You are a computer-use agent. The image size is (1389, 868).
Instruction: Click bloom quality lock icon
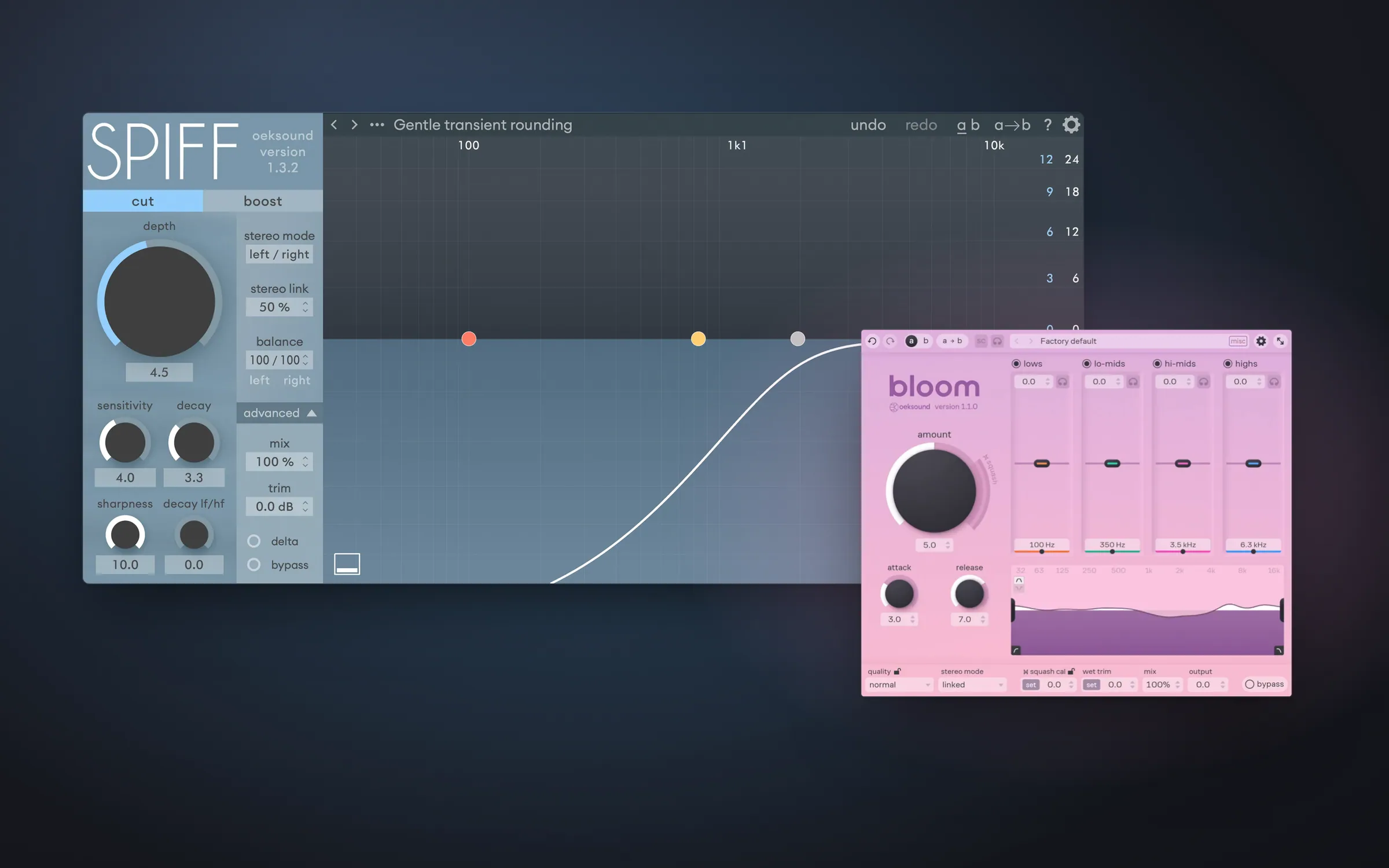(x=898, y=671)
